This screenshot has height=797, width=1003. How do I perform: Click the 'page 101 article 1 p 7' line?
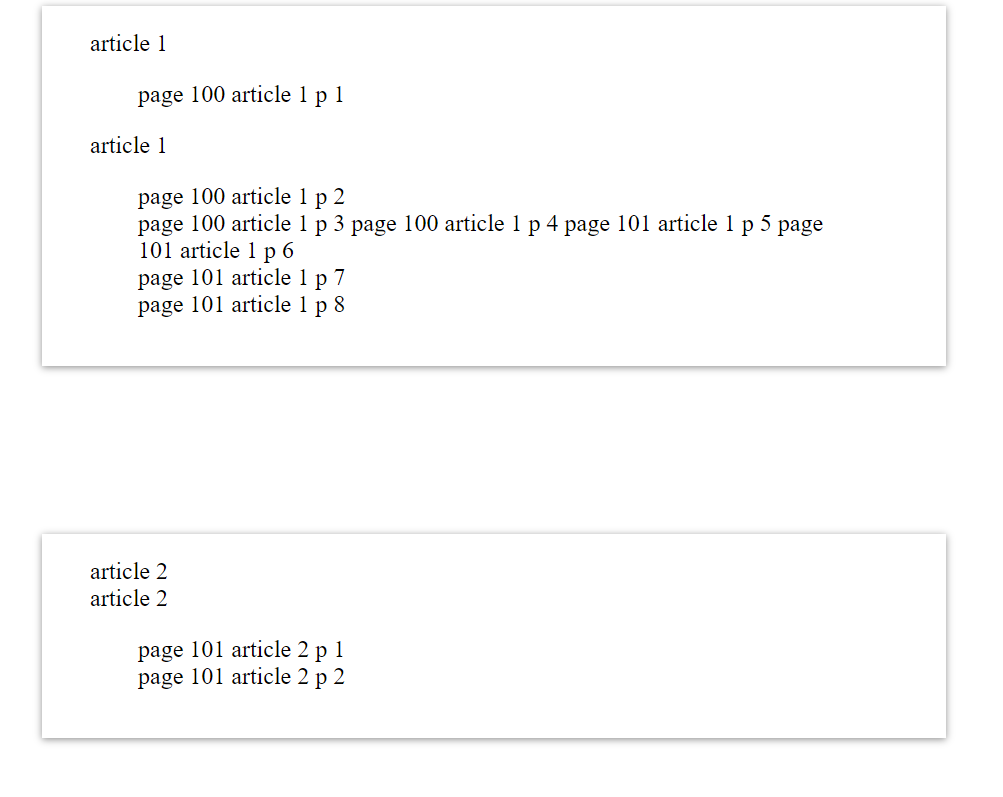241,278
